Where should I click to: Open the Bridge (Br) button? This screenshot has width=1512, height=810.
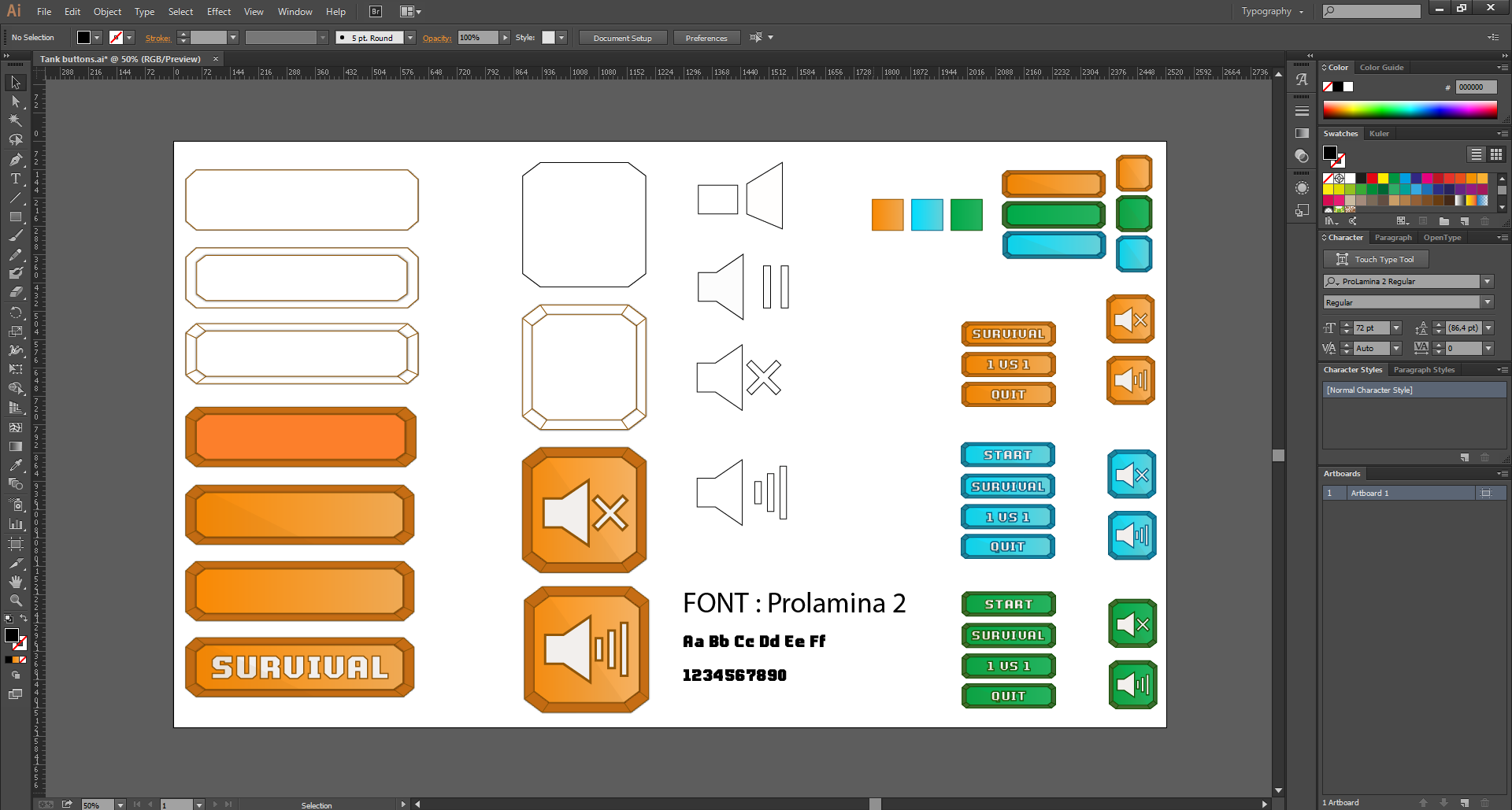376,11
